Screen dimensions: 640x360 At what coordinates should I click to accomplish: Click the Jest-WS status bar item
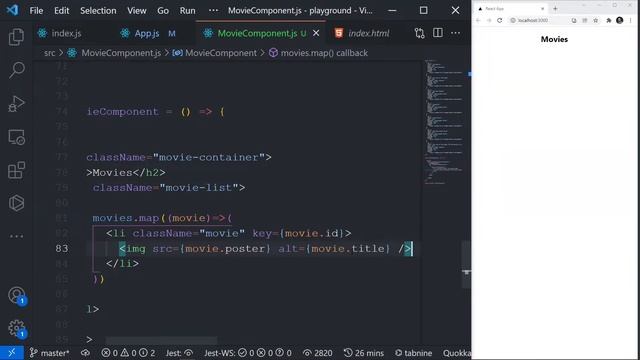(x=248, y=353)
